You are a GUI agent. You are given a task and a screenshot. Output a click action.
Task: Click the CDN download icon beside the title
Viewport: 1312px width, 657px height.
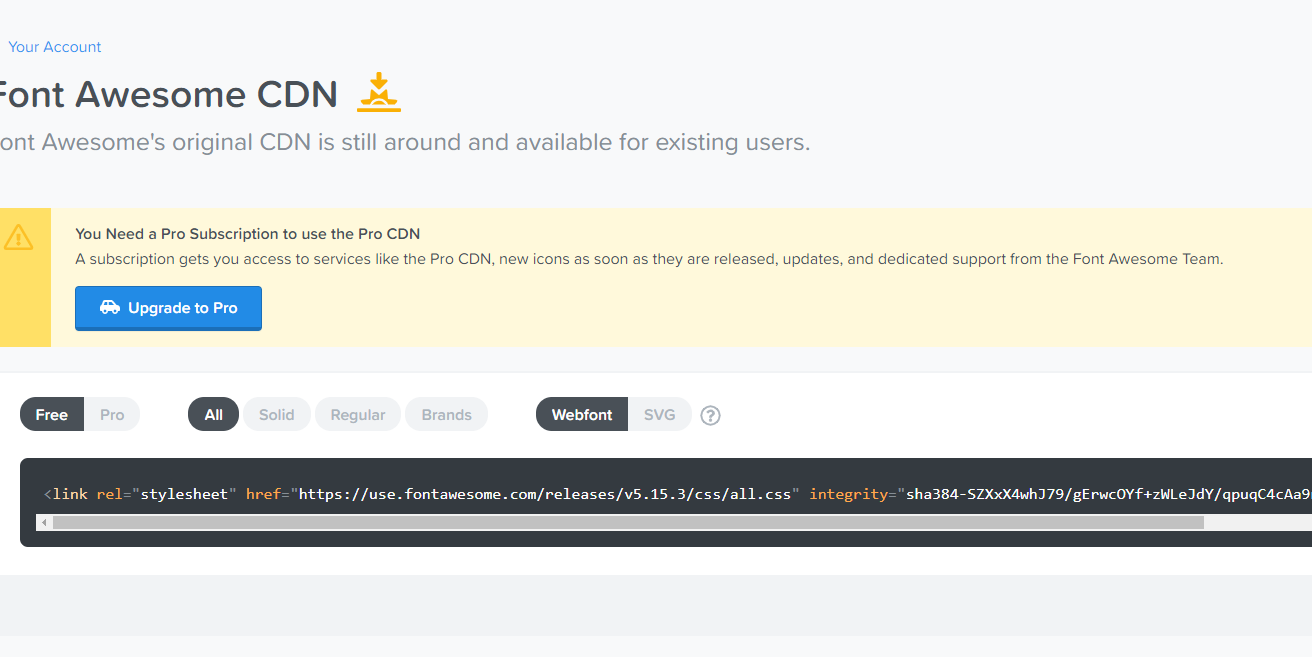pos(379,92)
